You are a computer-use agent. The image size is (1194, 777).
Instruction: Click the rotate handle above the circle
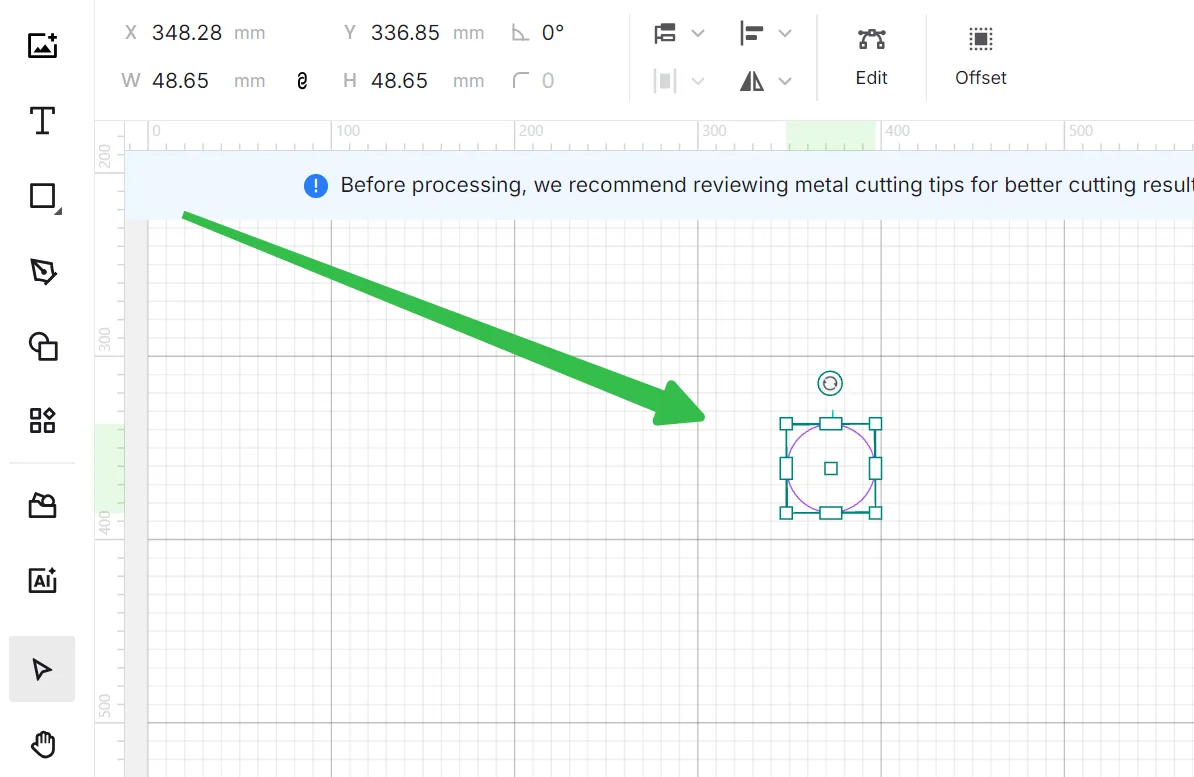[x=830, y=383]
